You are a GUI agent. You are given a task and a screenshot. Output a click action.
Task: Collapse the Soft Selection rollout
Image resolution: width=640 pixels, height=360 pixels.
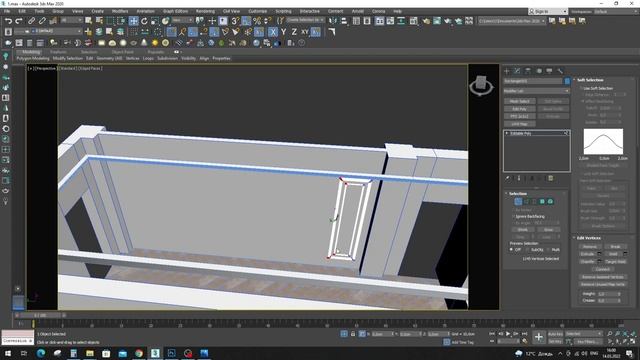[590, 80]
